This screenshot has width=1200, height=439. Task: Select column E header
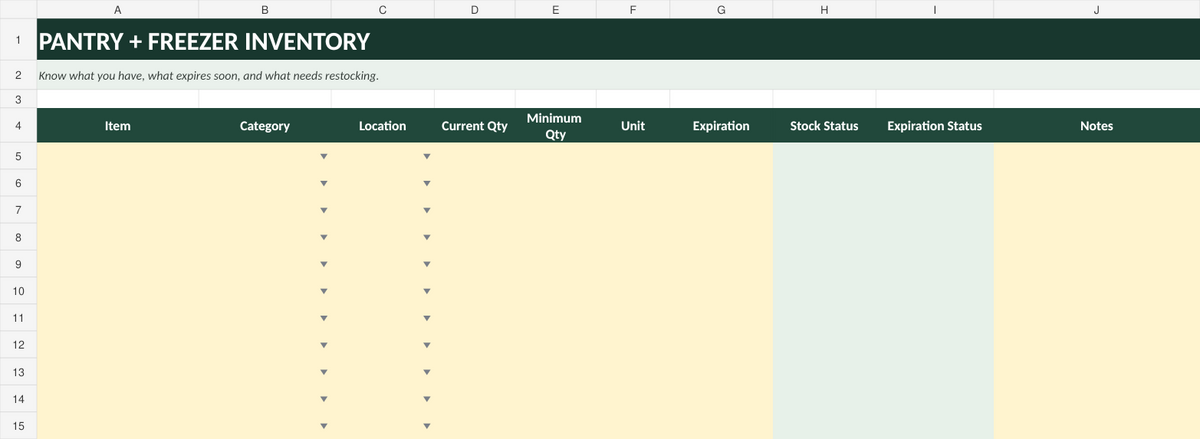tap(555, 10)
